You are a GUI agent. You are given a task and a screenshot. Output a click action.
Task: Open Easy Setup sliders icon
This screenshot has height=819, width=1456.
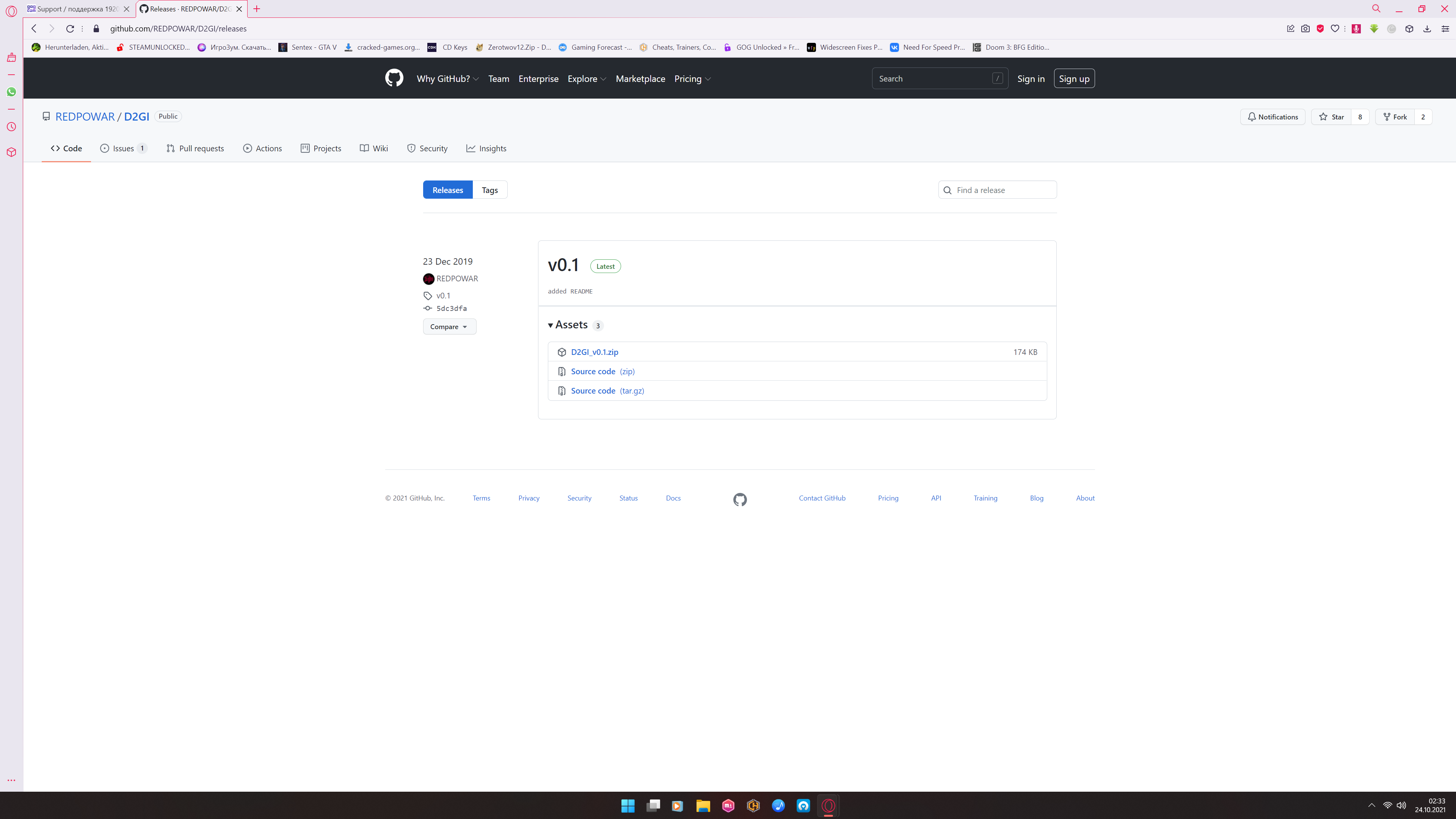[1445, 28]
